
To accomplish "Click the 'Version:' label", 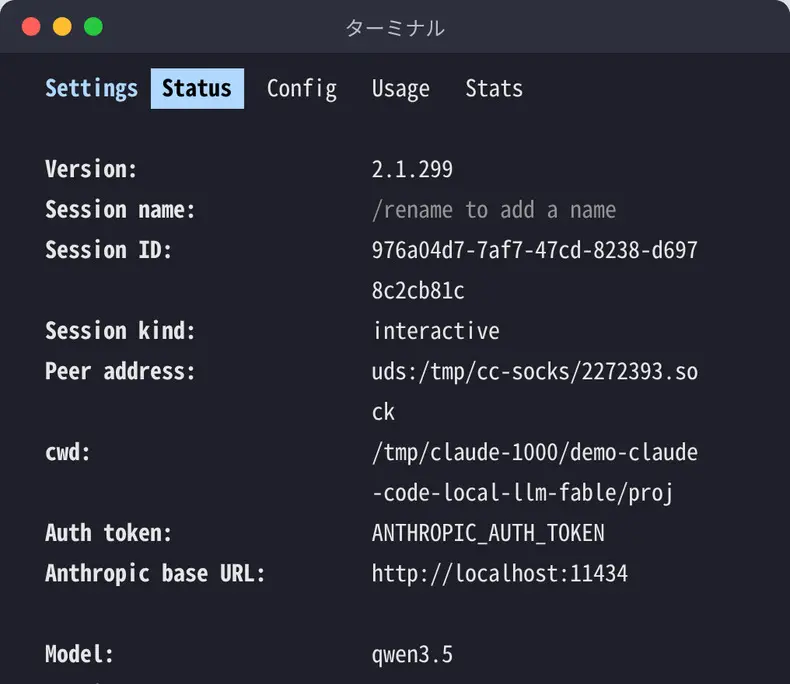I will [x=91, y=169].
